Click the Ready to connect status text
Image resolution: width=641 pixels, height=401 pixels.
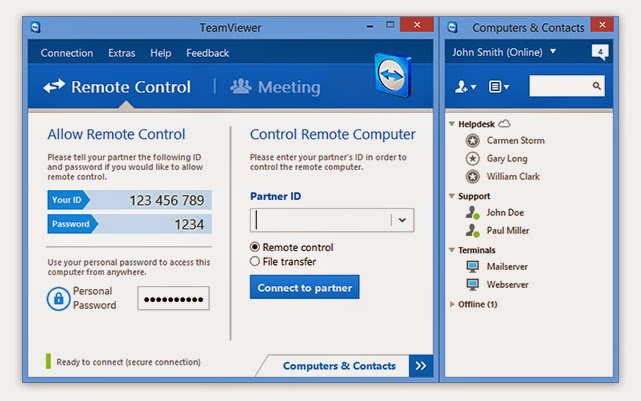click(x=128, y=362)
